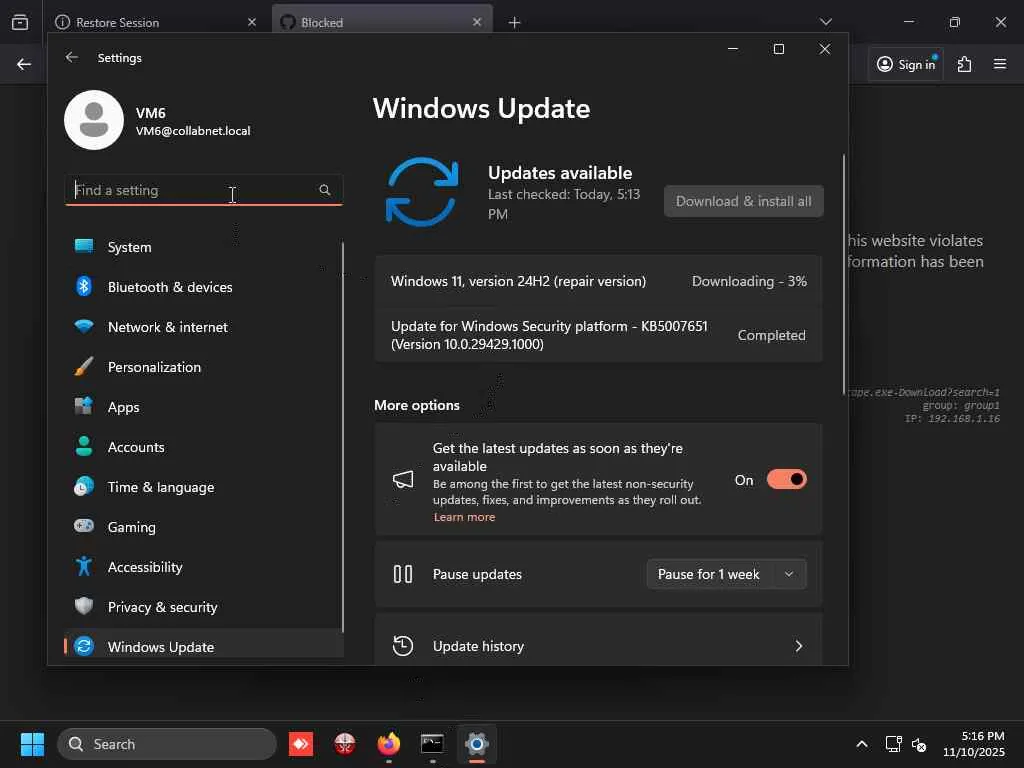This screenshot has height=768, width=1024.
Task: Click the VM6 profile avatar
Action: (94, 120)
